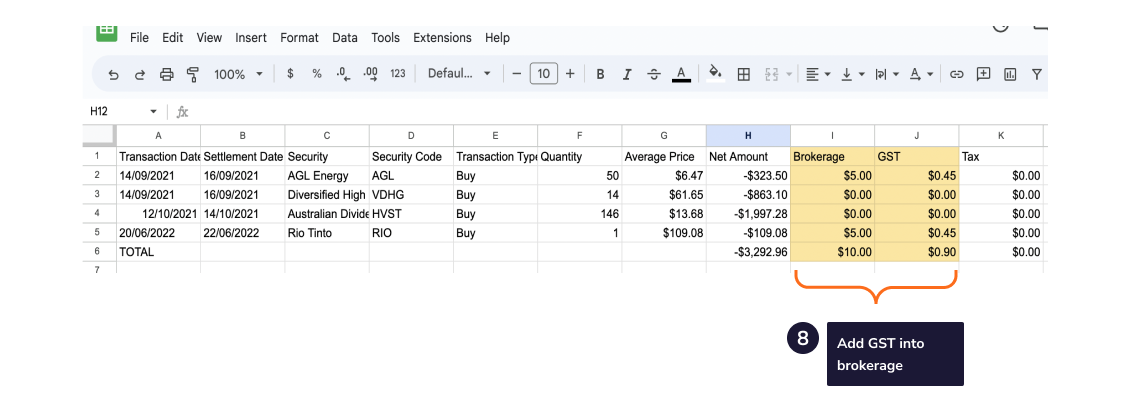
Task: Click the GST header cell
Action: [916, 156]
